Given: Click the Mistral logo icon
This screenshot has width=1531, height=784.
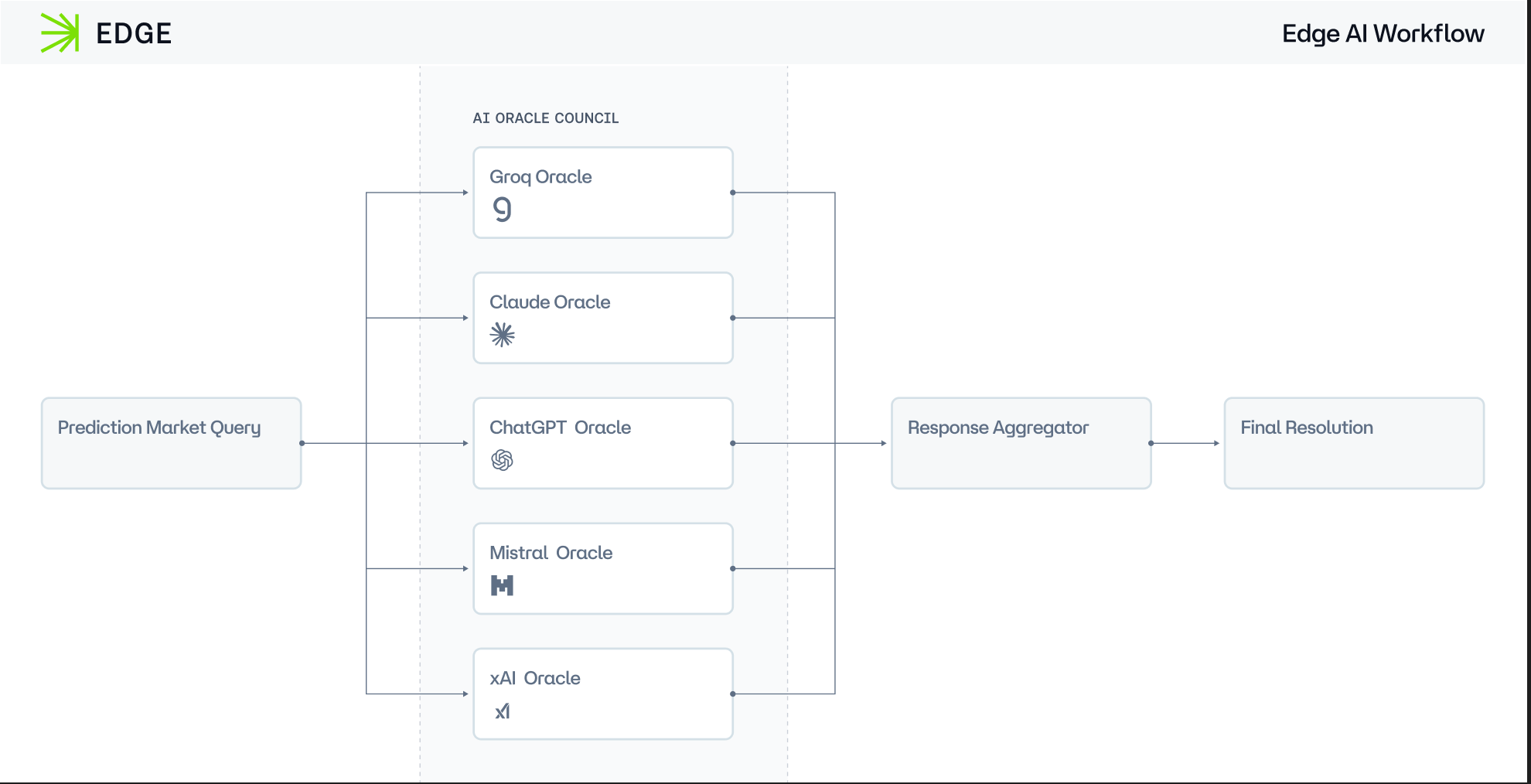Looking at the screenshot, I should (502, 585).
